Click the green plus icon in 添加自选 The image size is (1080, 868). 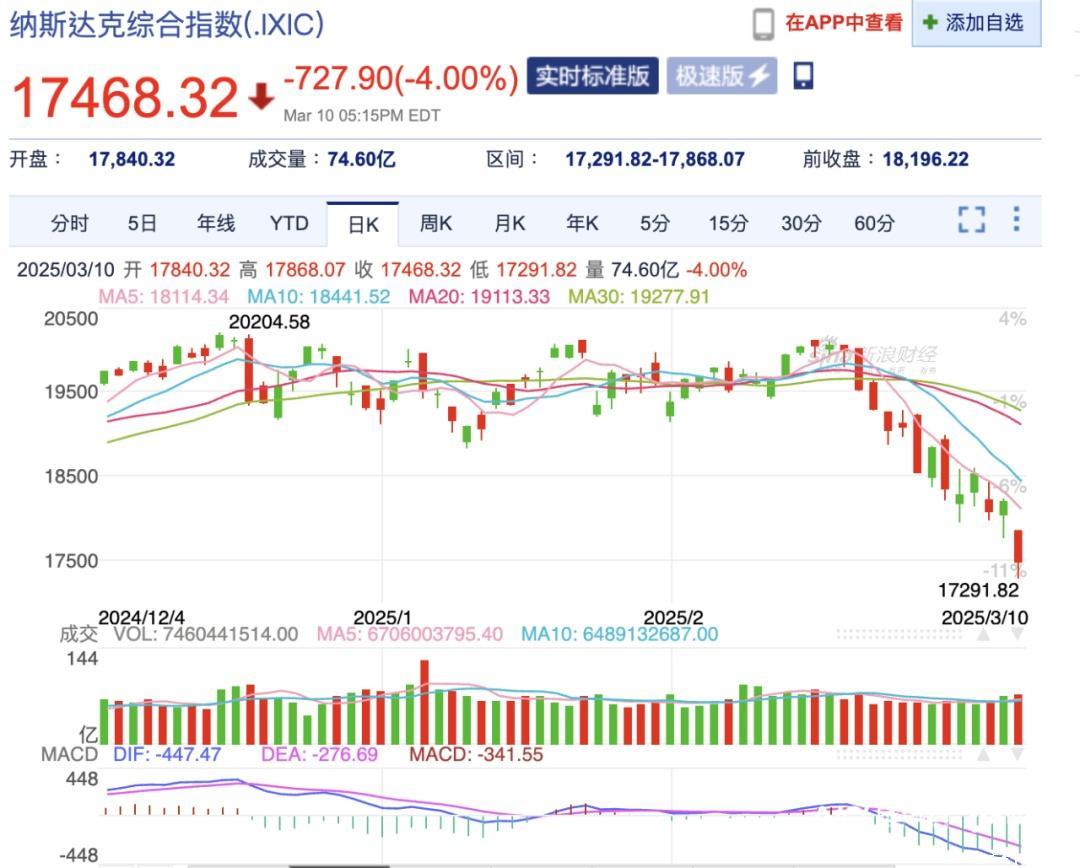click(x=930, y=23)
